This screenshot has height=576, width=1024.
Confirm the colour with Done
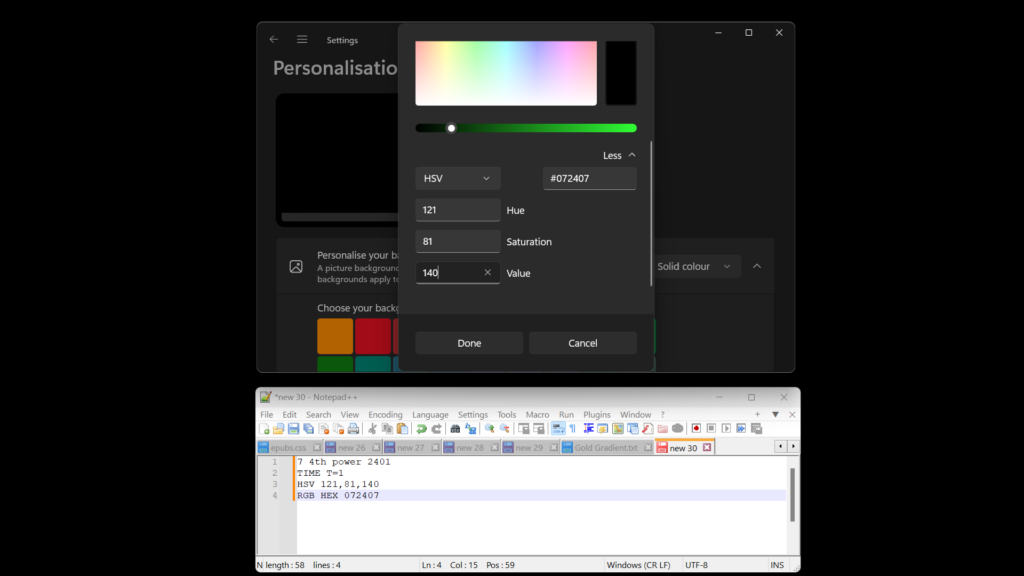pos(469,343)
